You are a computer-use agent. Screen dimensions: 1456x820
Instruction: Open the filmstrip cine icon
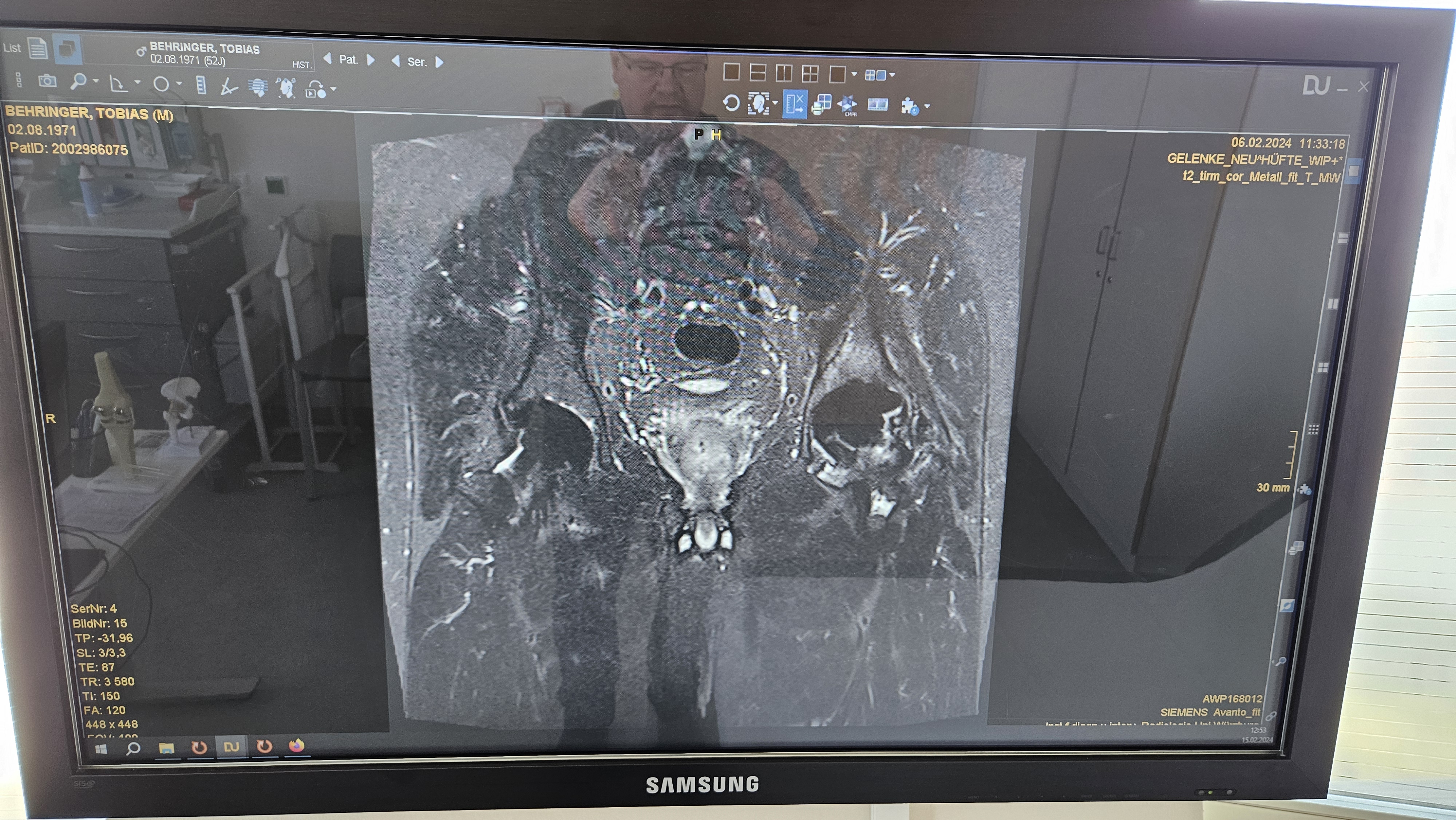coord(877,105)
